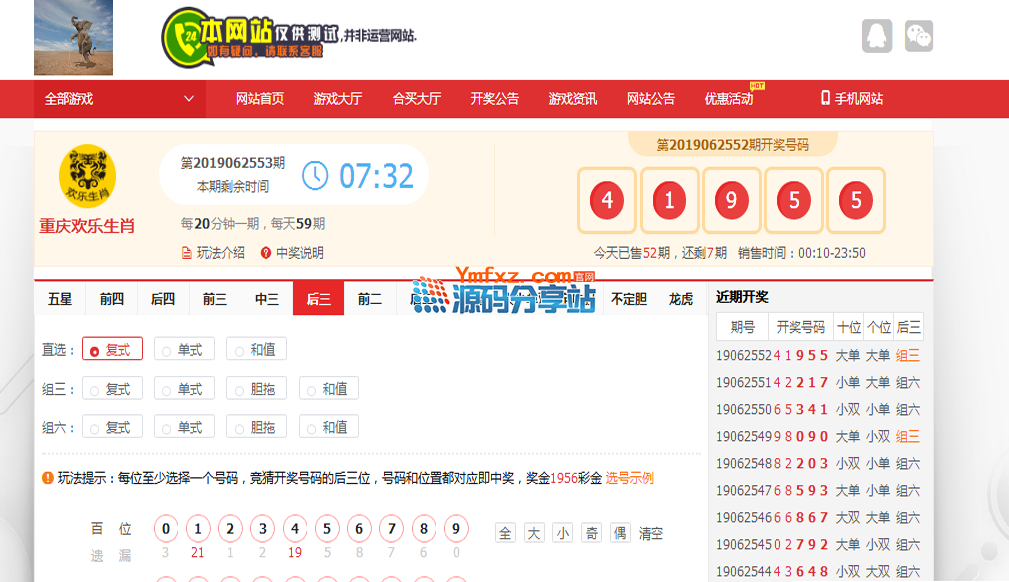This screenshot has width=1009, height=582.
Task: Click the QQ penguin contact icon
Action: click(x=876, y=36)
